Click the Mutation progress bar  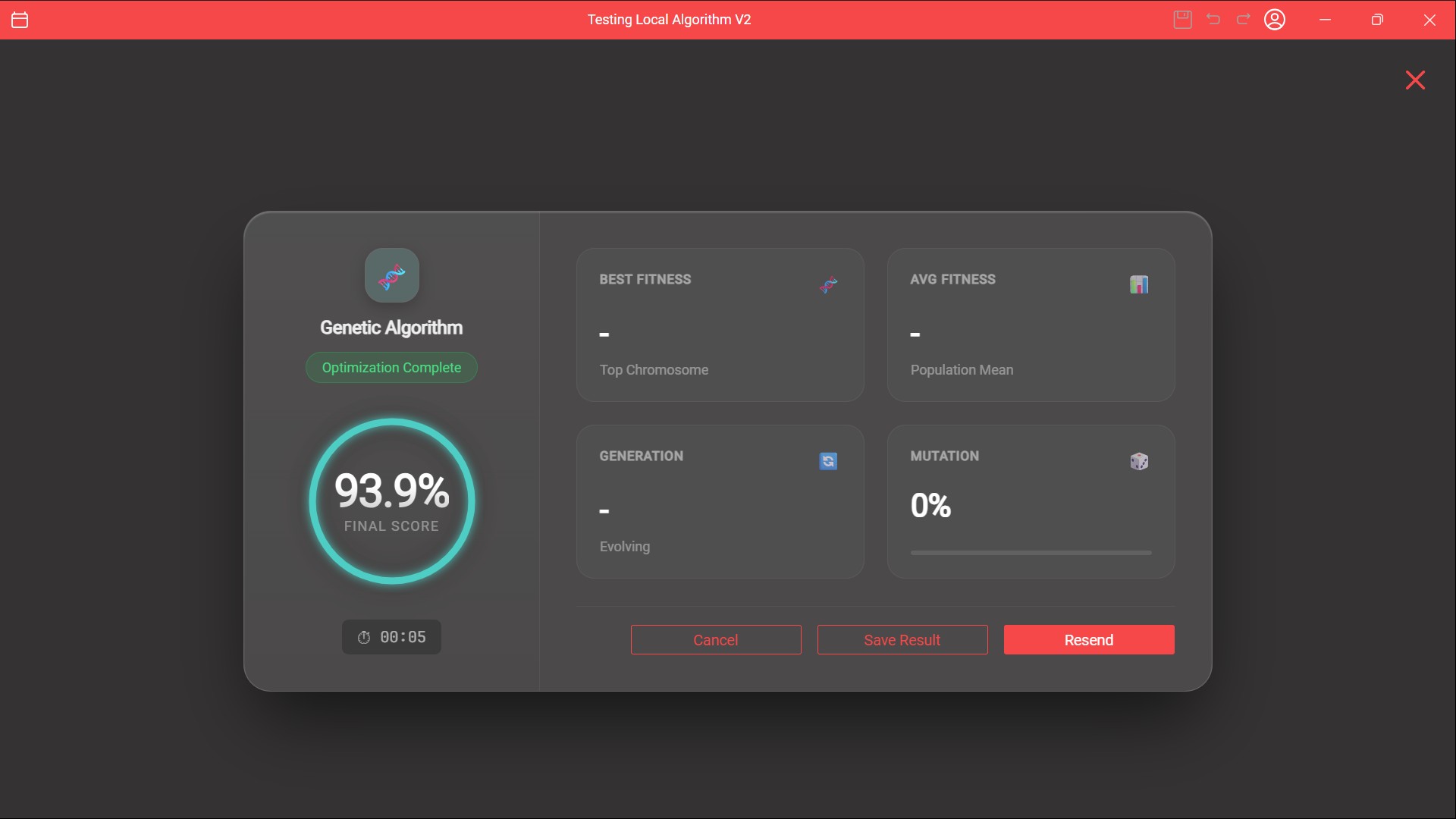tap(1031, 553)
